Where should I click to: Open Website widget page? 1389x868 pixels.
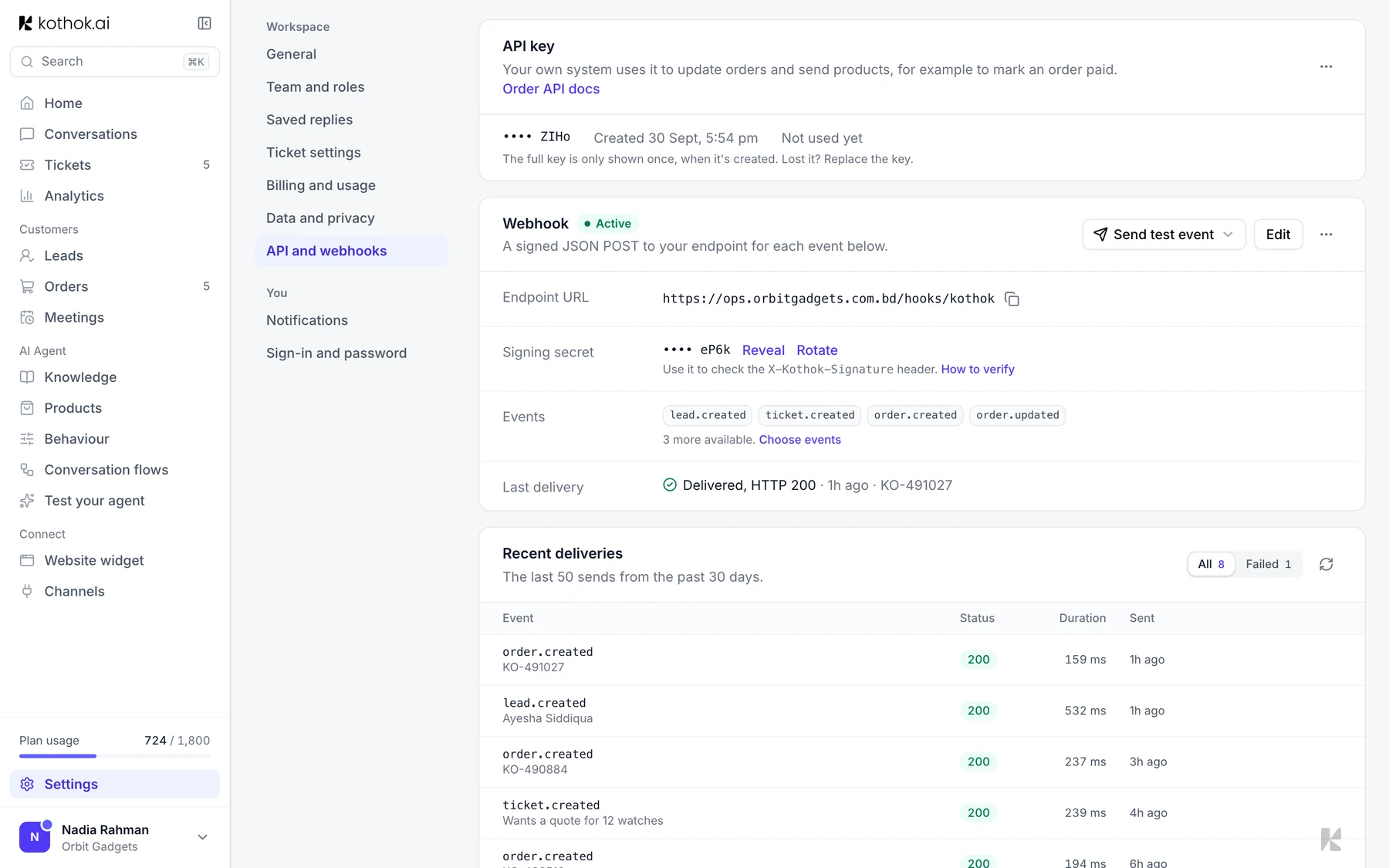tap(115, 560)
